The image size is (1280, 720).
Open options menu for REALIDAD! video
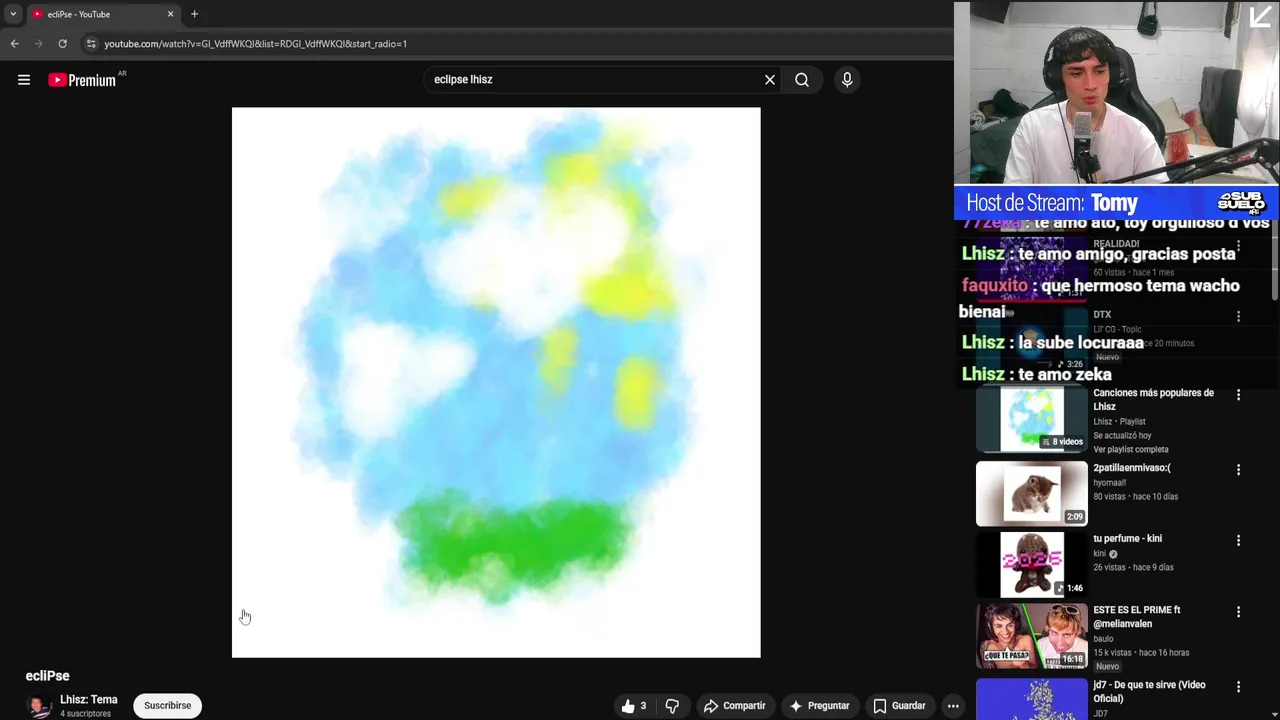coord(1238,245)
